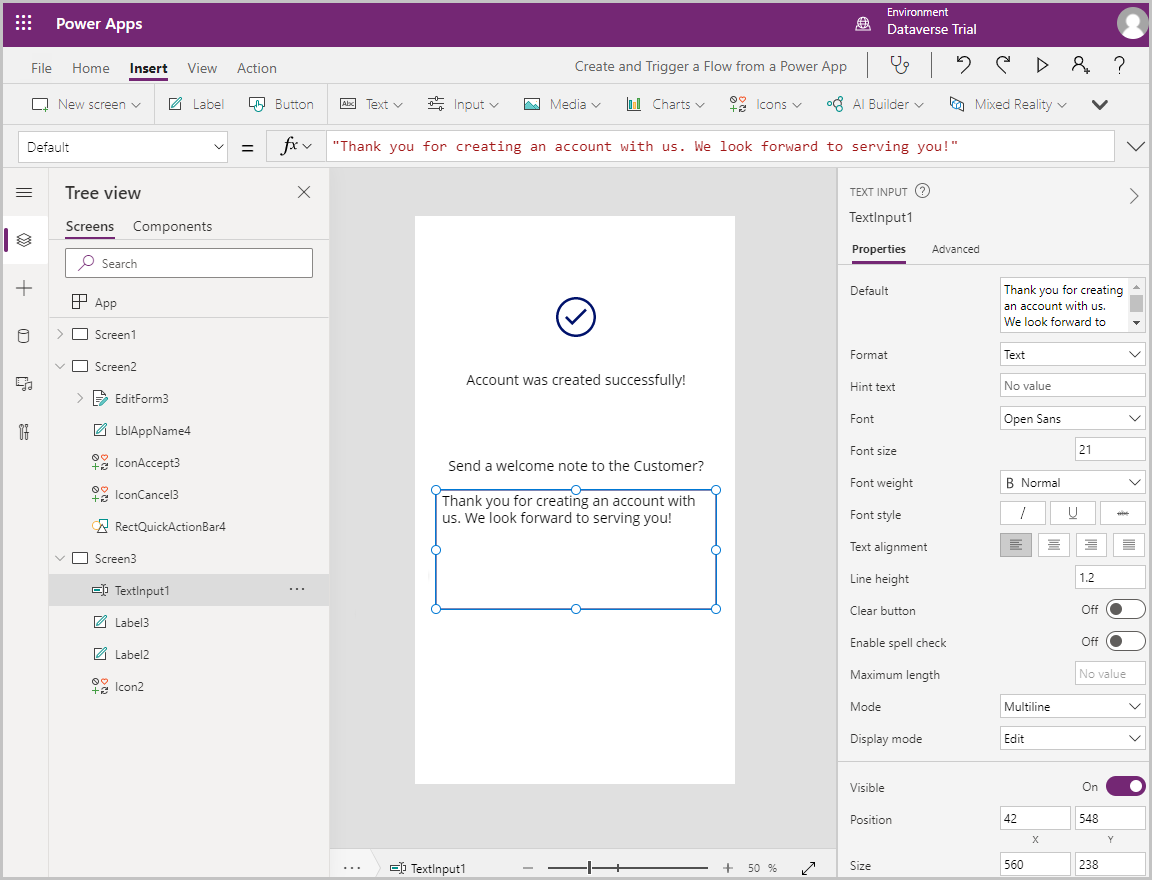Open the fx function dropdown
Image resolution: width=1152 pixels, height=880 pixels.
[296, 146]
